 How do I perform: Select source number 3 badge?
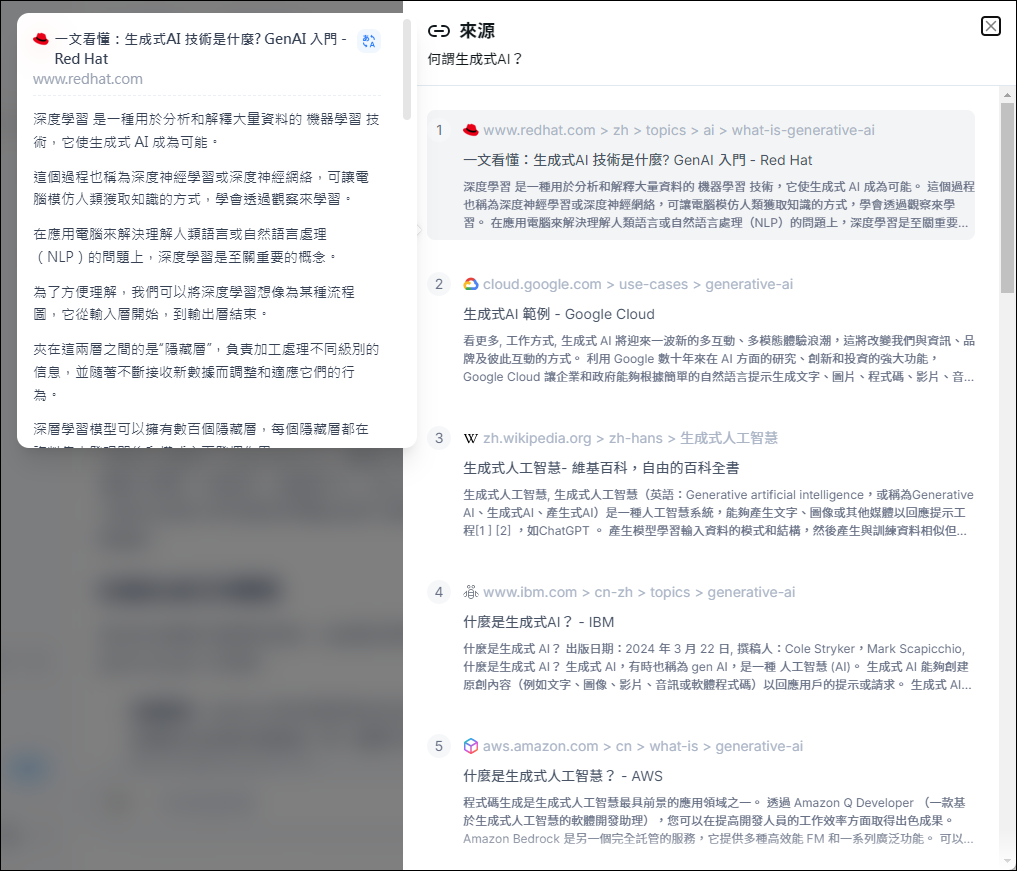[439, 438]
